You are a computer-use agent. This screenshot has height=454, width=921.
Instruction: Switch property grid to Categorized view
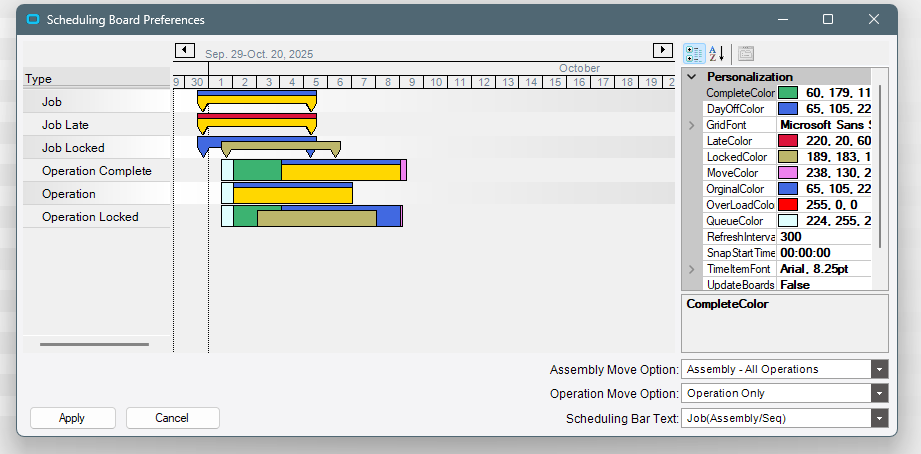pyautogui.click(x=694, y=53)
